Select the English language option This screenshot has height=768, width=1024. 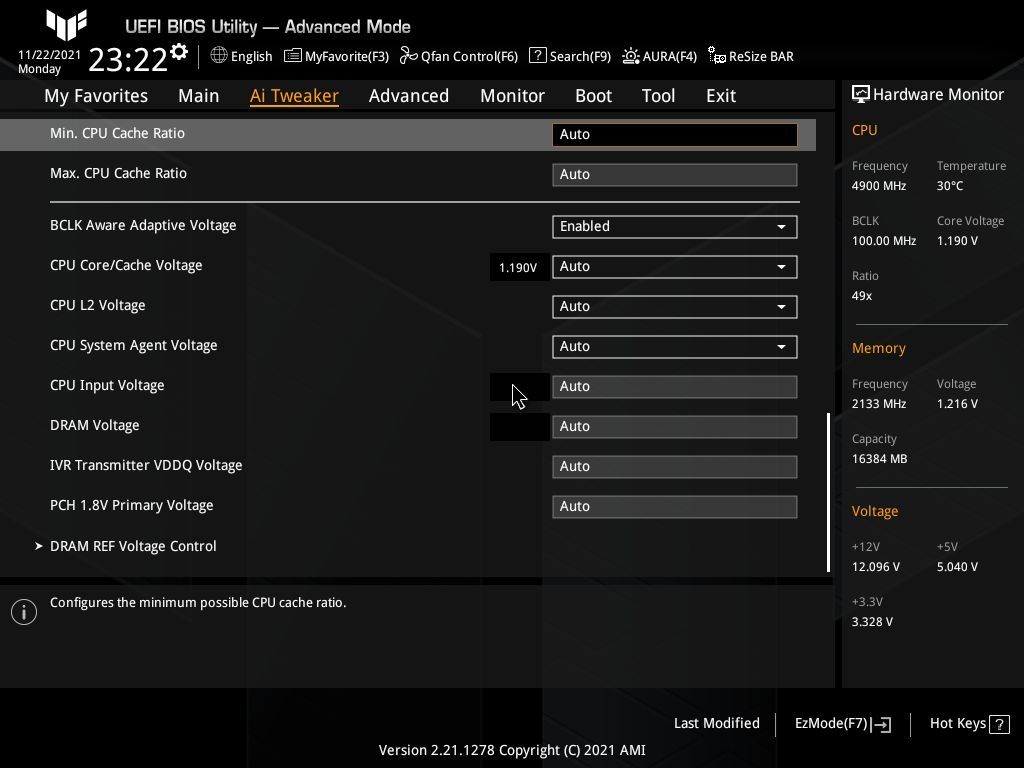pyautogui.click(x=251, y=57)
